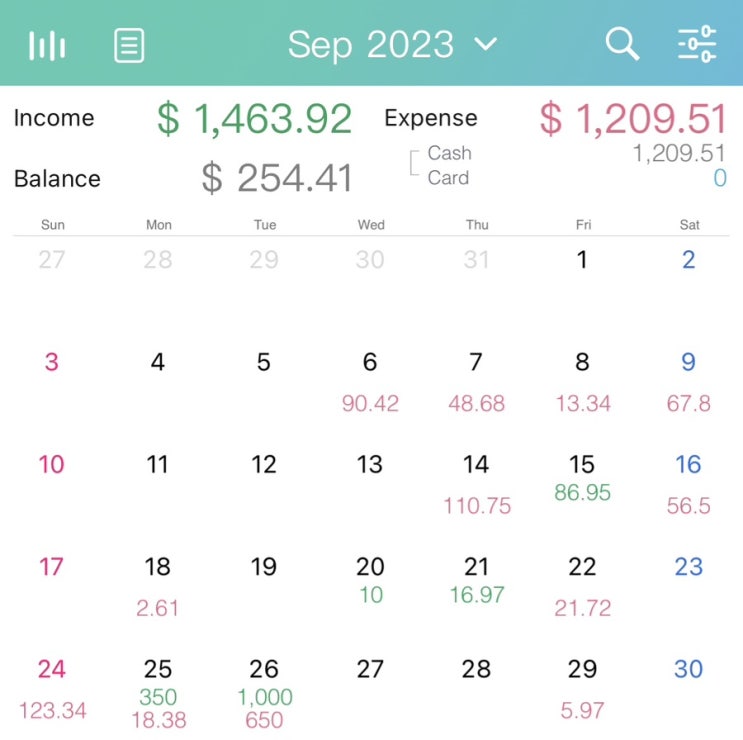Tap the Expense total $1,209.51
743x740 pixels.
click(x=632, y=119)
